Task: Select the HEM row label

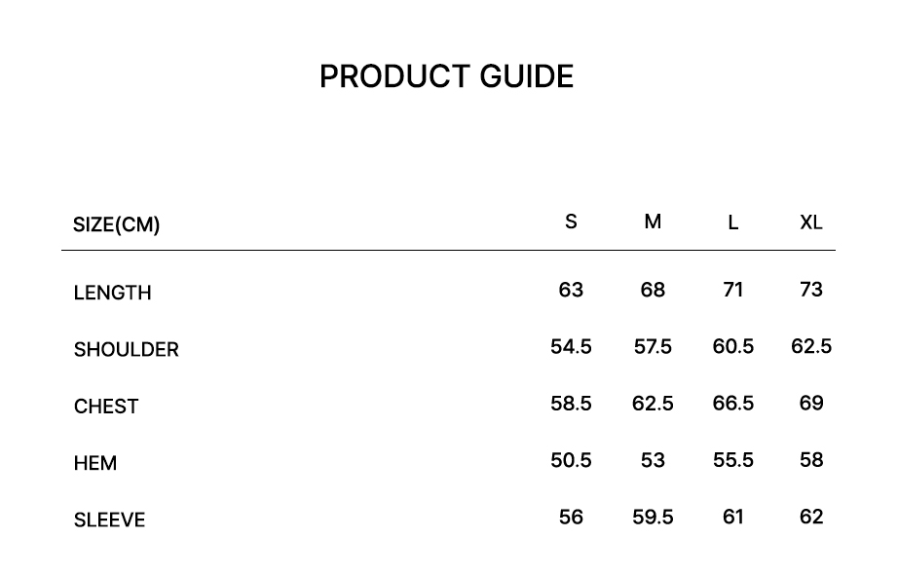Action: pyautogui.click(x=95, y=463)
